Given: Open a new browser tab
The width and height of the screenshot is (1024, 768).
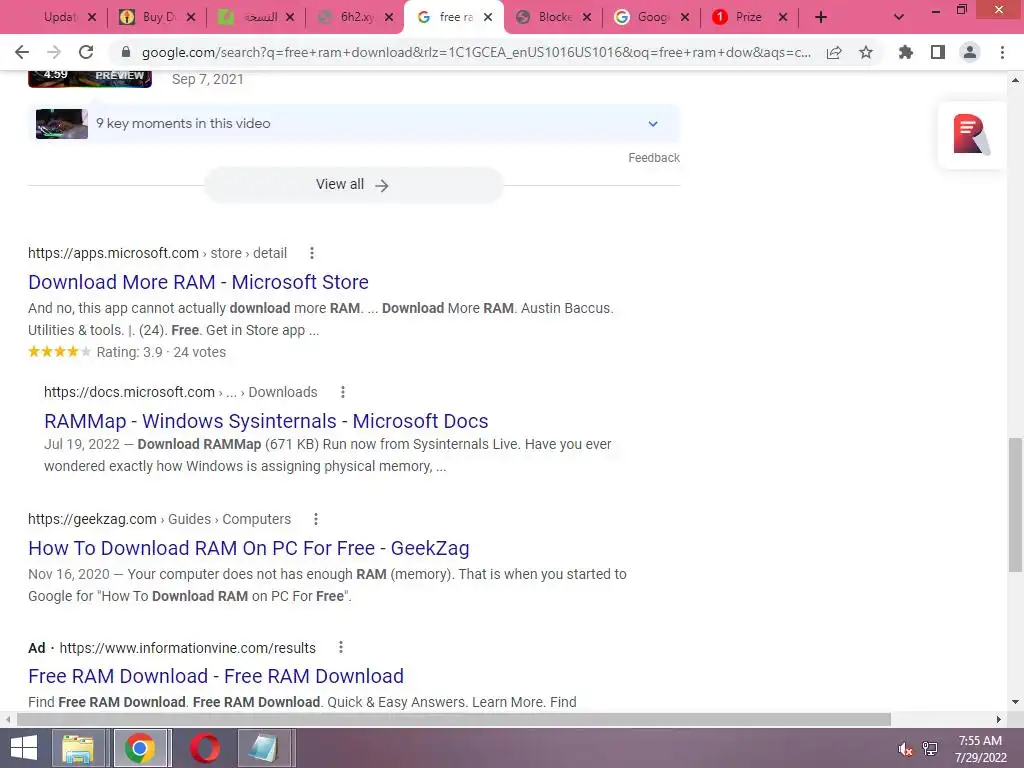Looking at the screenshot, I should point(821,18).
